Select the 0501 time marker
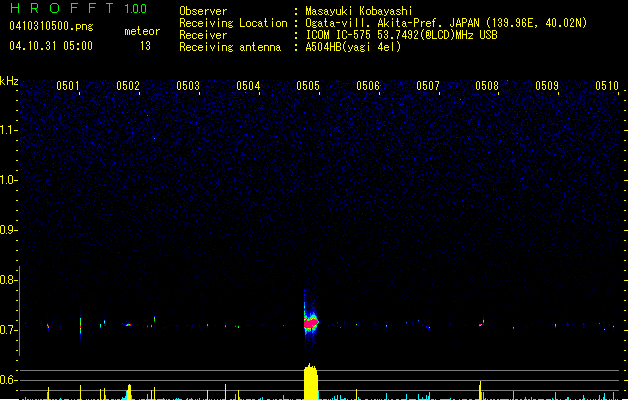Image resolution: width=629 pixels, height=400 pixels. click(68, 86)
